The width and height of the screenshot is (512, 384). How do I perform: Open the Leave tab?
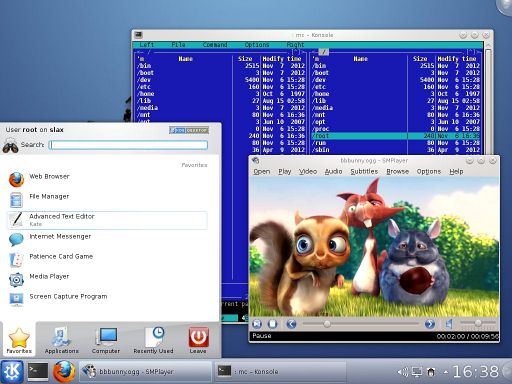click(x=198, y=340)
